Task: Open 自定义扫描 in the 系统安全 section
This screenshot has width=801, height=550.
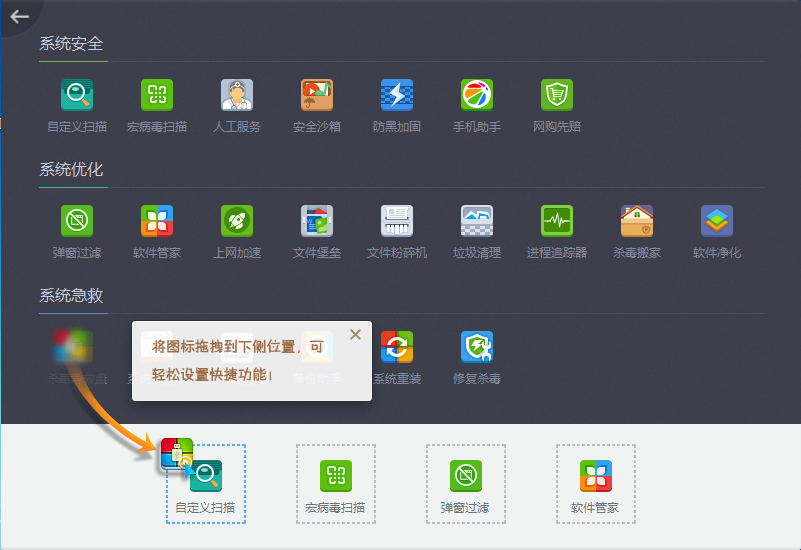Action: tap(77, 105)
